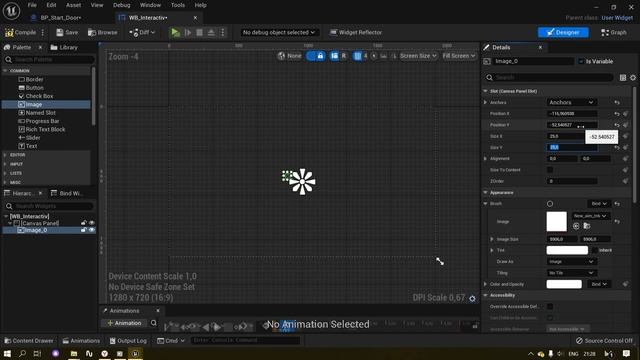This screenshot has width=640, height=360.
Task: Open details property matrix grid icon
Action: (623, 78)
